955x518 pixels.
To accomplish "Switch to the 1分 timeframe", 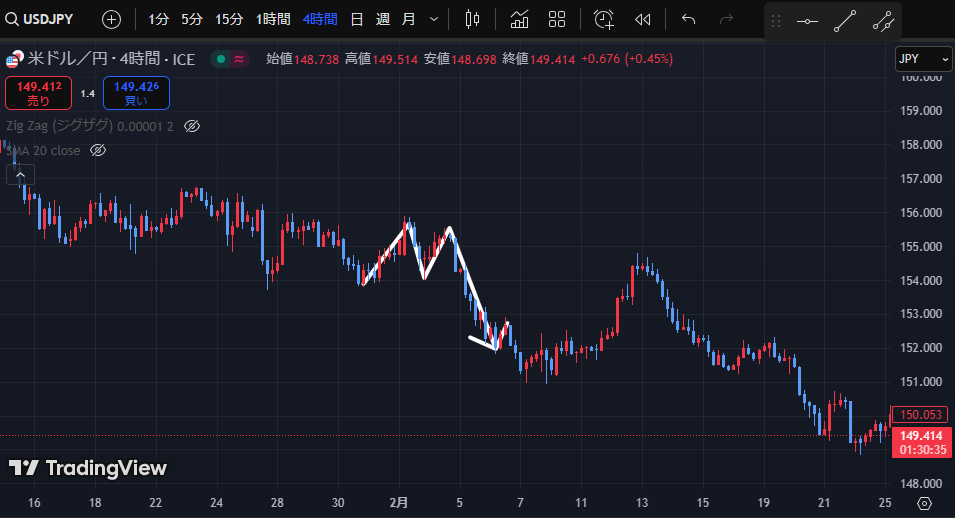I will point(158,20).
